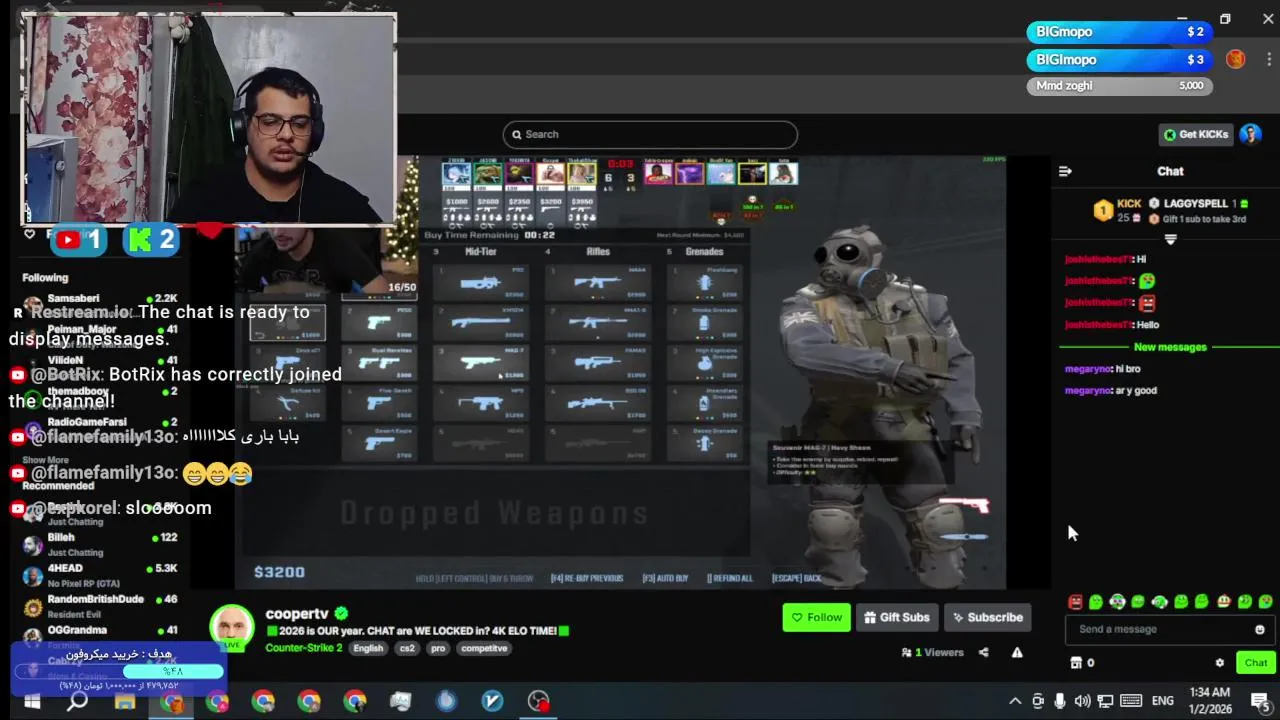Open 4HEAD channel in sidebar
1280x720 pixels.
tap(100, 575)
